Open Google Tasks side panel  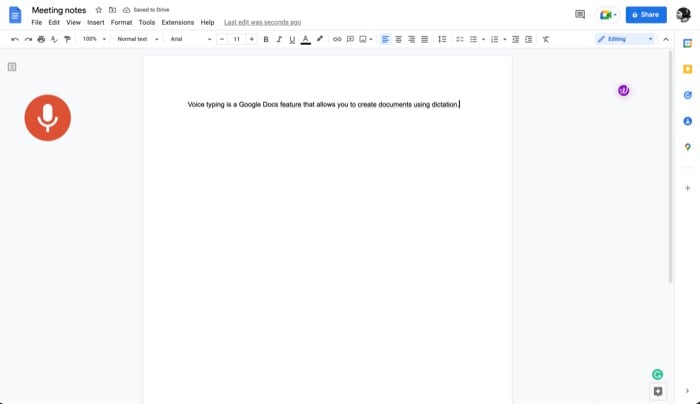pyautogui.click(x=688, y=95)
